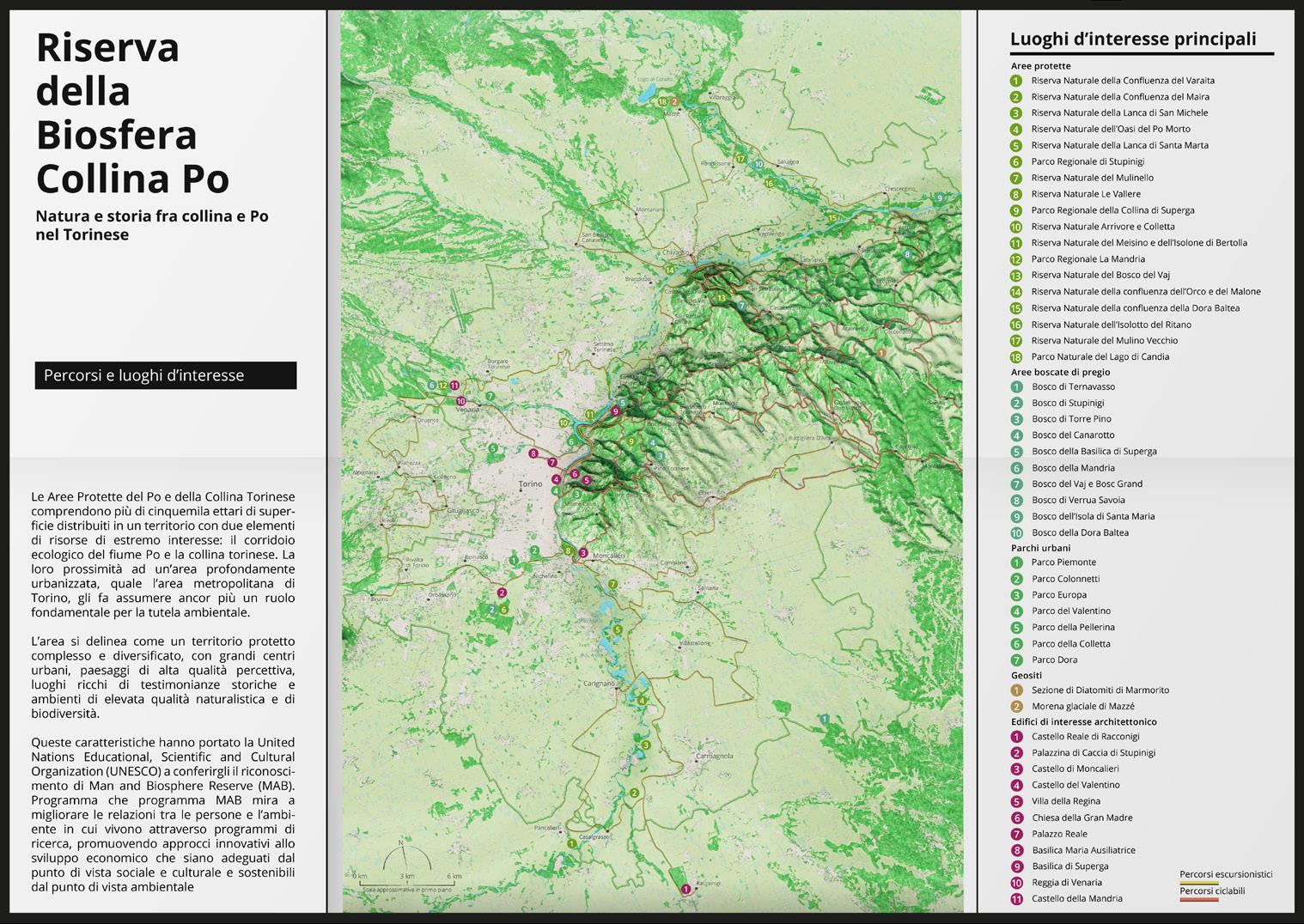Image resolution: width=1304 pixels, height=924 pixels.
Task: Click legend badge for Parco Piemonte
Action: [1017, 562]
